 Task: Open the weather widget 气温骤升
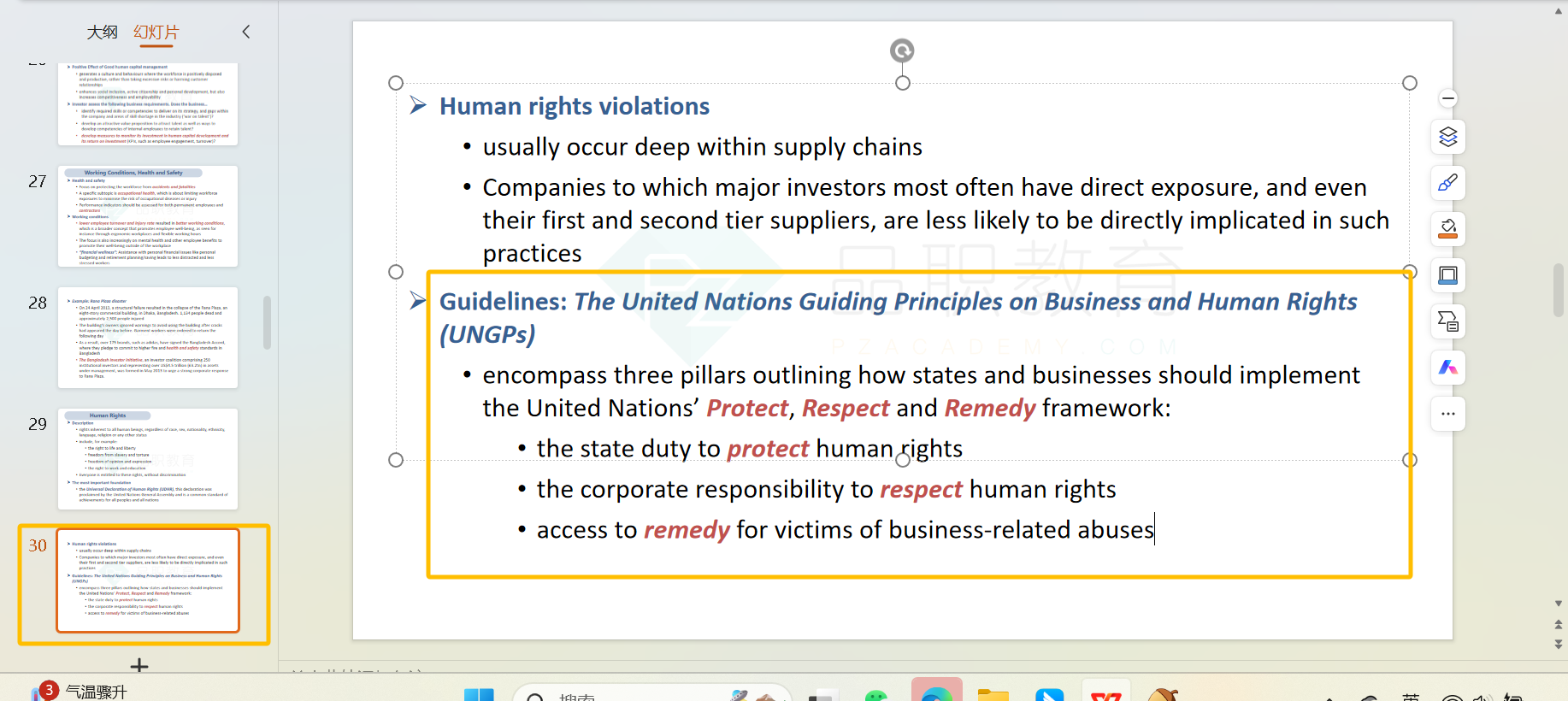(81, 691)
